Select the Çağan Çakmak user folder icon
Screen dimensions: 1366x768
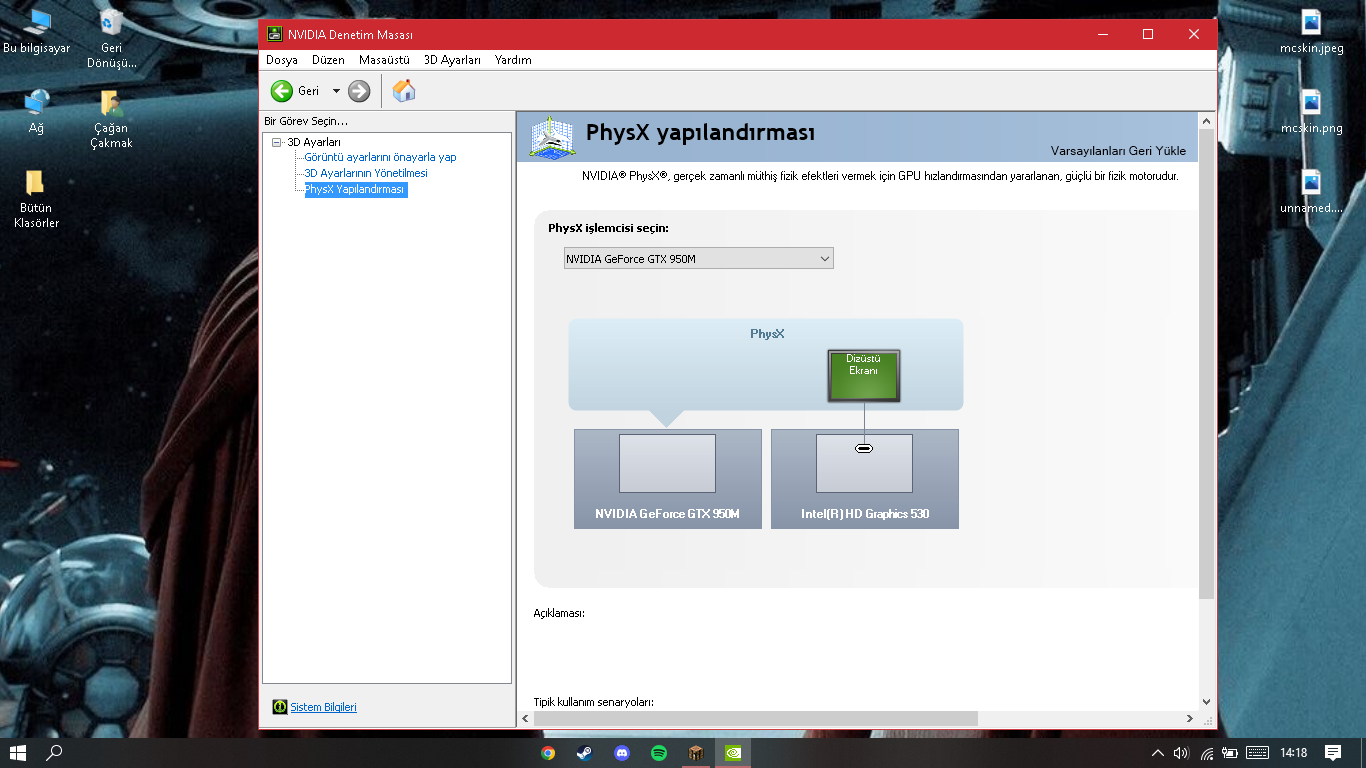(x=111, y=119)
